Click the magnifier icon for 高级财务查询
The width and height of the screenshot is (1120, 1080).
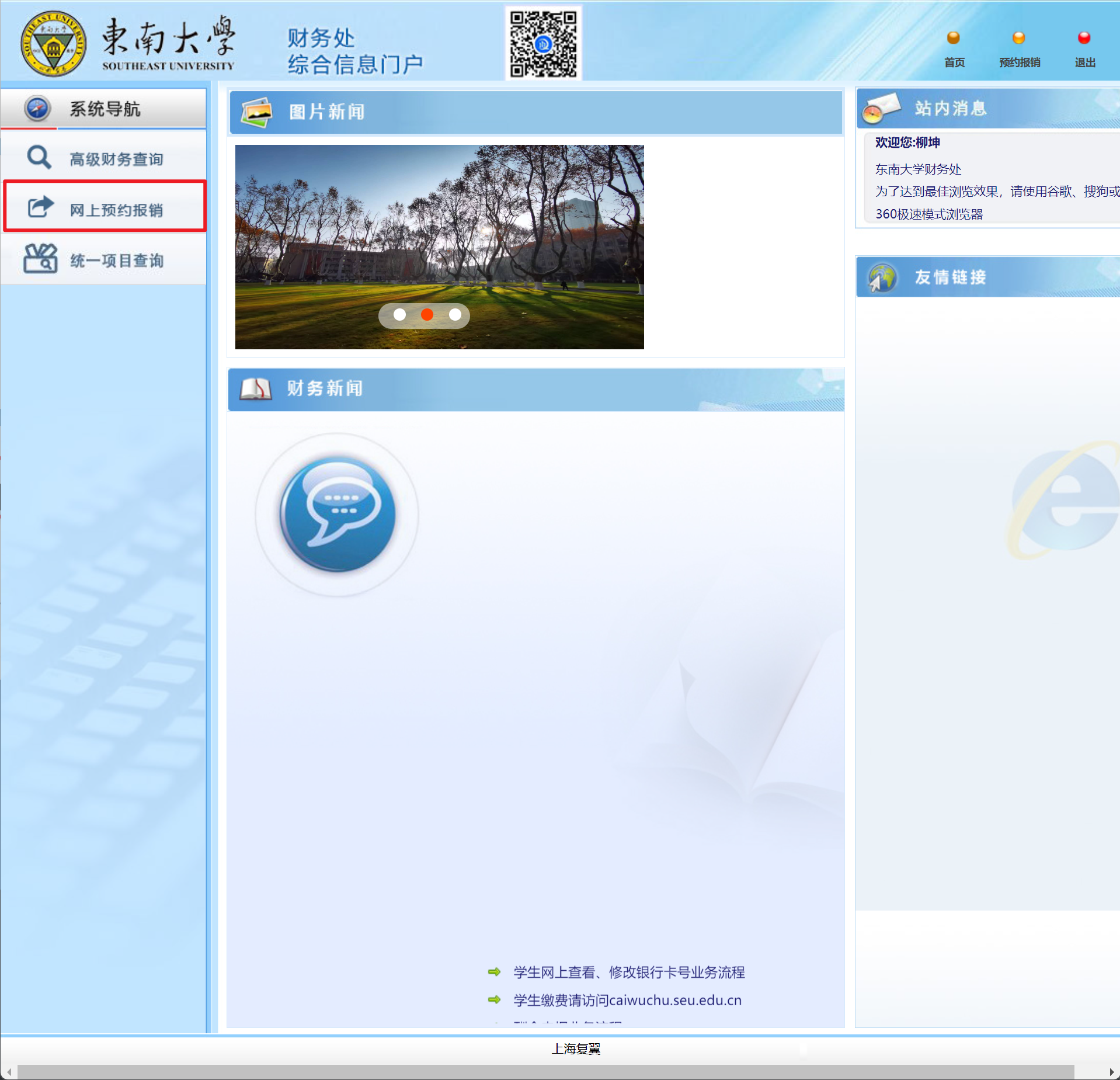(x=39, y=158)
